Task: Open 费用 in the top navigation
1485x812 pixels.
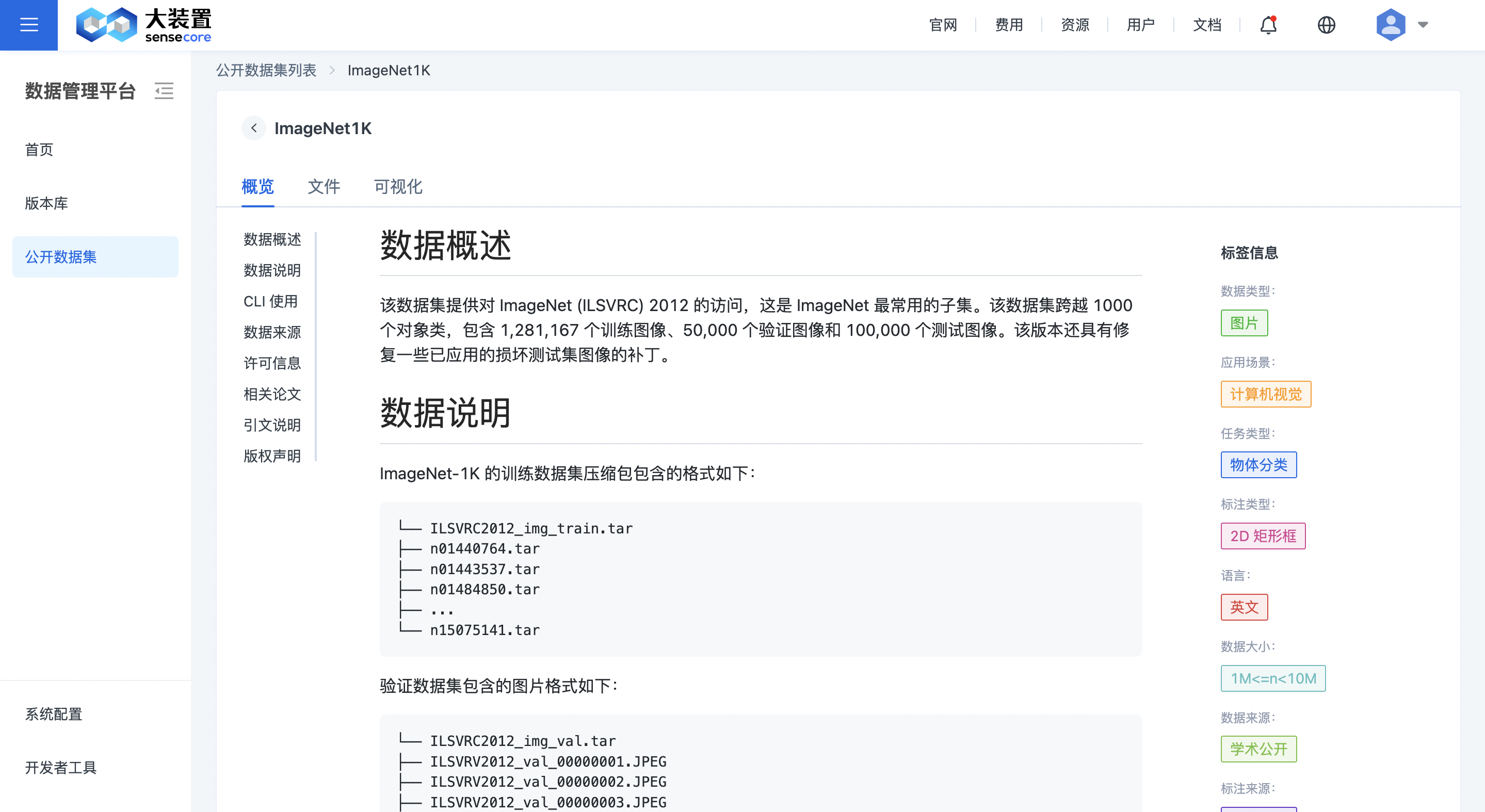Action: coord(1008,25)
